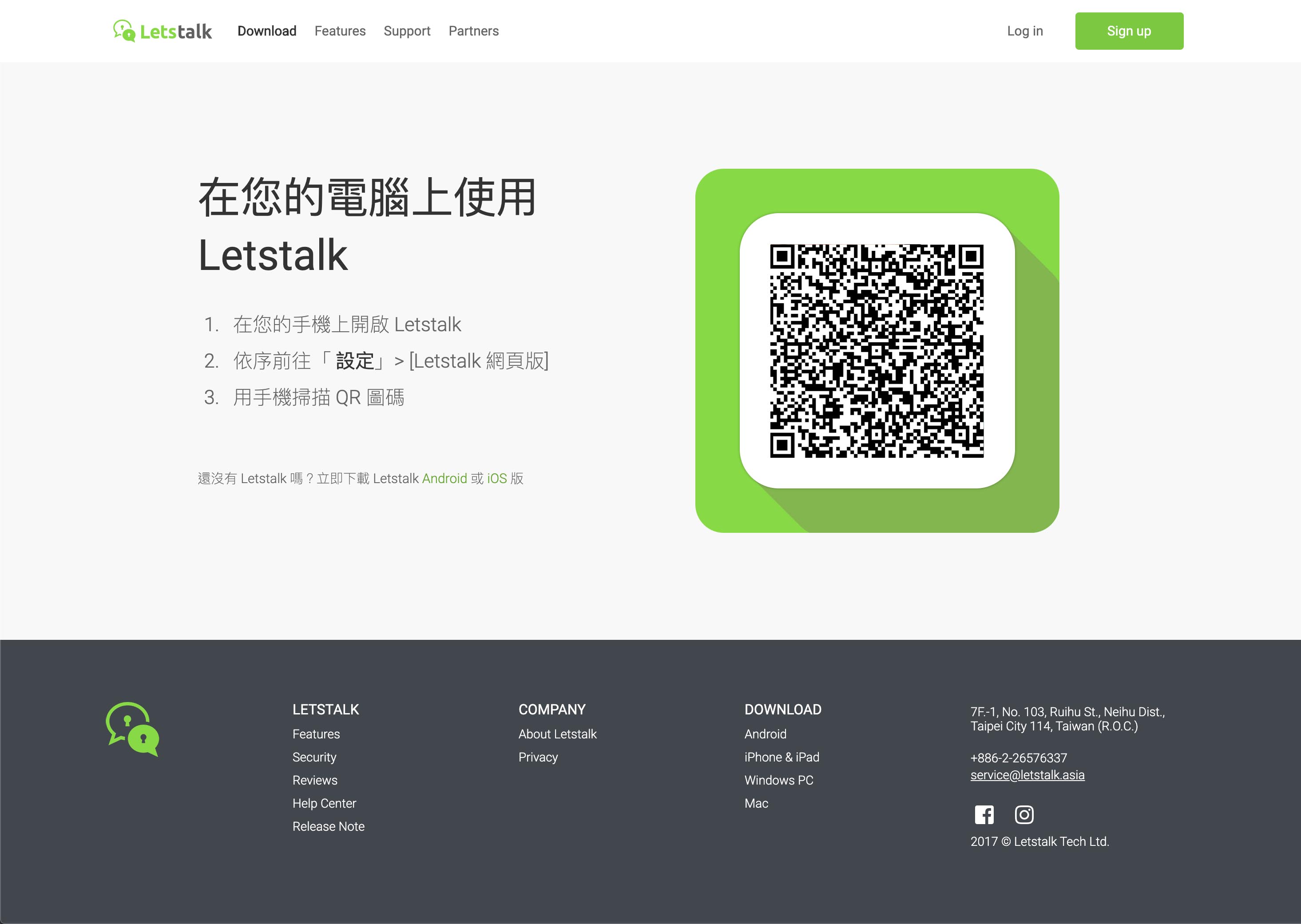Click the green Sign up button

1129,31
